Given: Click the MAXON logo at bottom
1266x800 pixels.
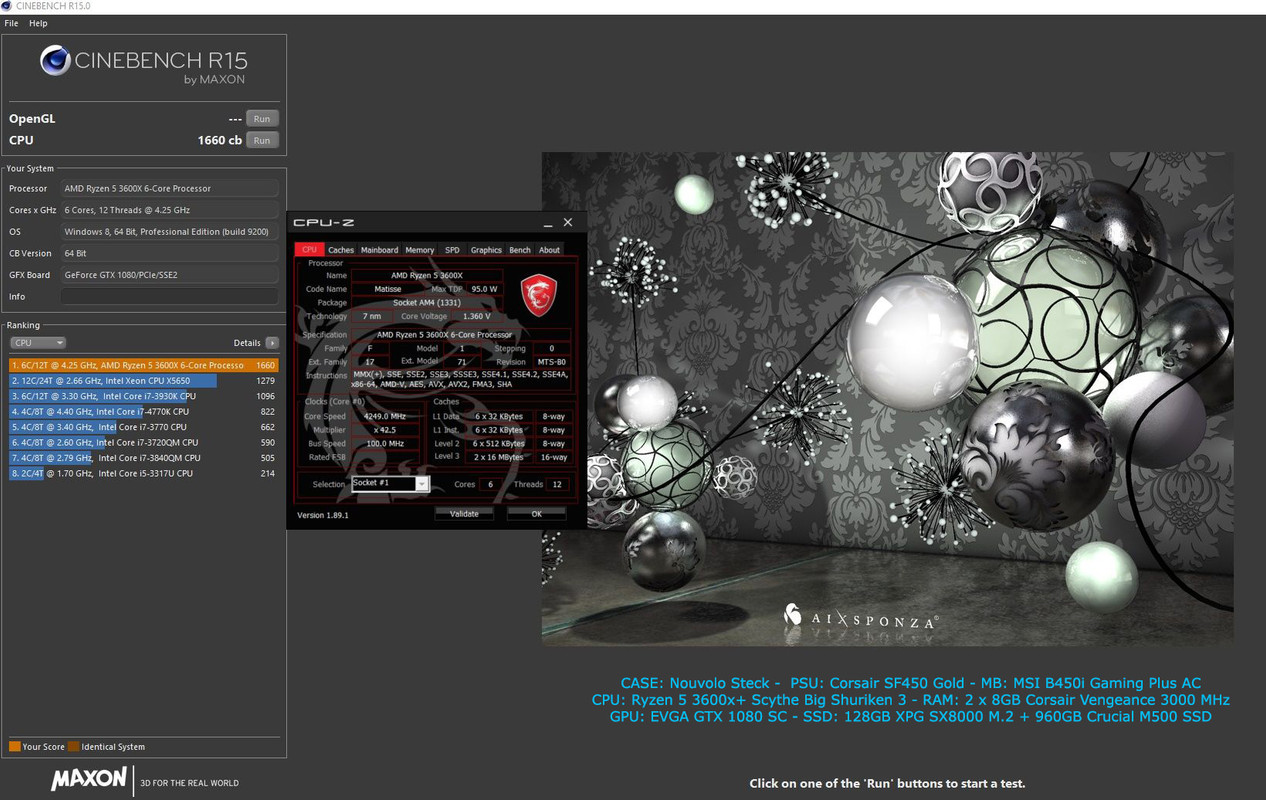Looking at the screenshot, I should coord(88,779).
